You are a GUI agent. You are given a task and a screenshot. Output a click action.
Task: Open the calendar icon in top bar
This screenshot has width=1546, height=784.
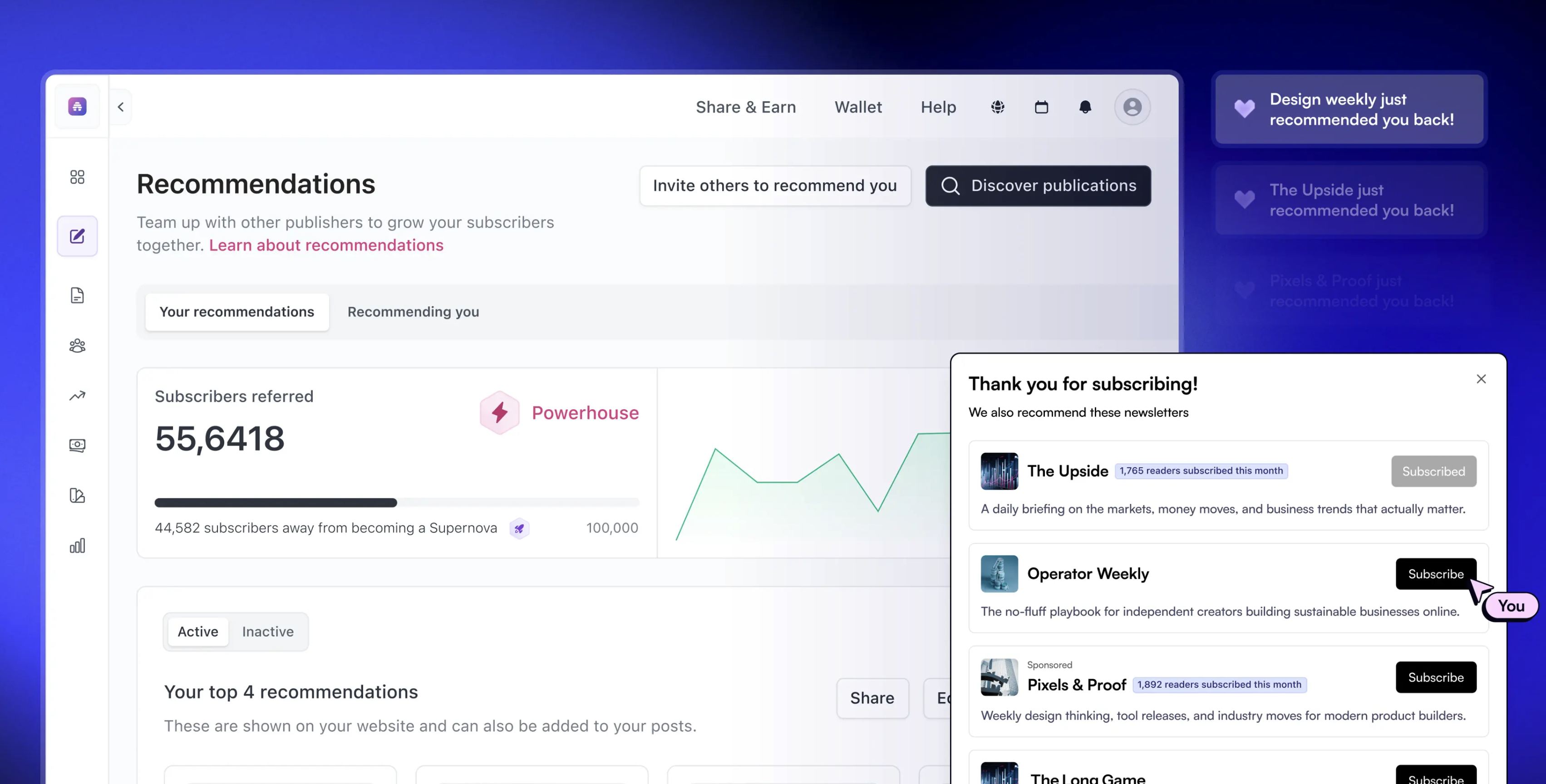[1041, 107]
